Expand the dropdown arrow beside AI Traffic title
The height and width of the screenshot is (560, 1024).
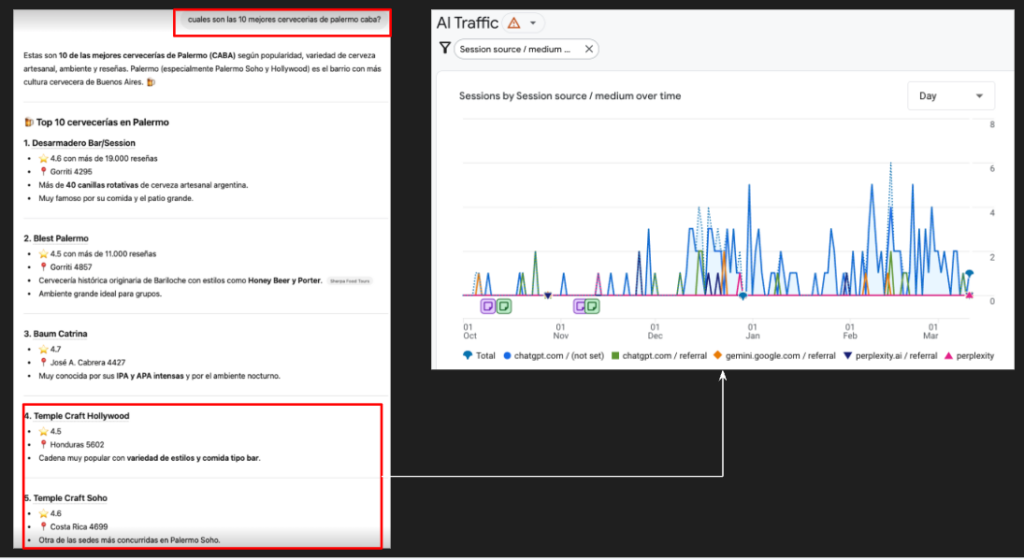[534, 23]
